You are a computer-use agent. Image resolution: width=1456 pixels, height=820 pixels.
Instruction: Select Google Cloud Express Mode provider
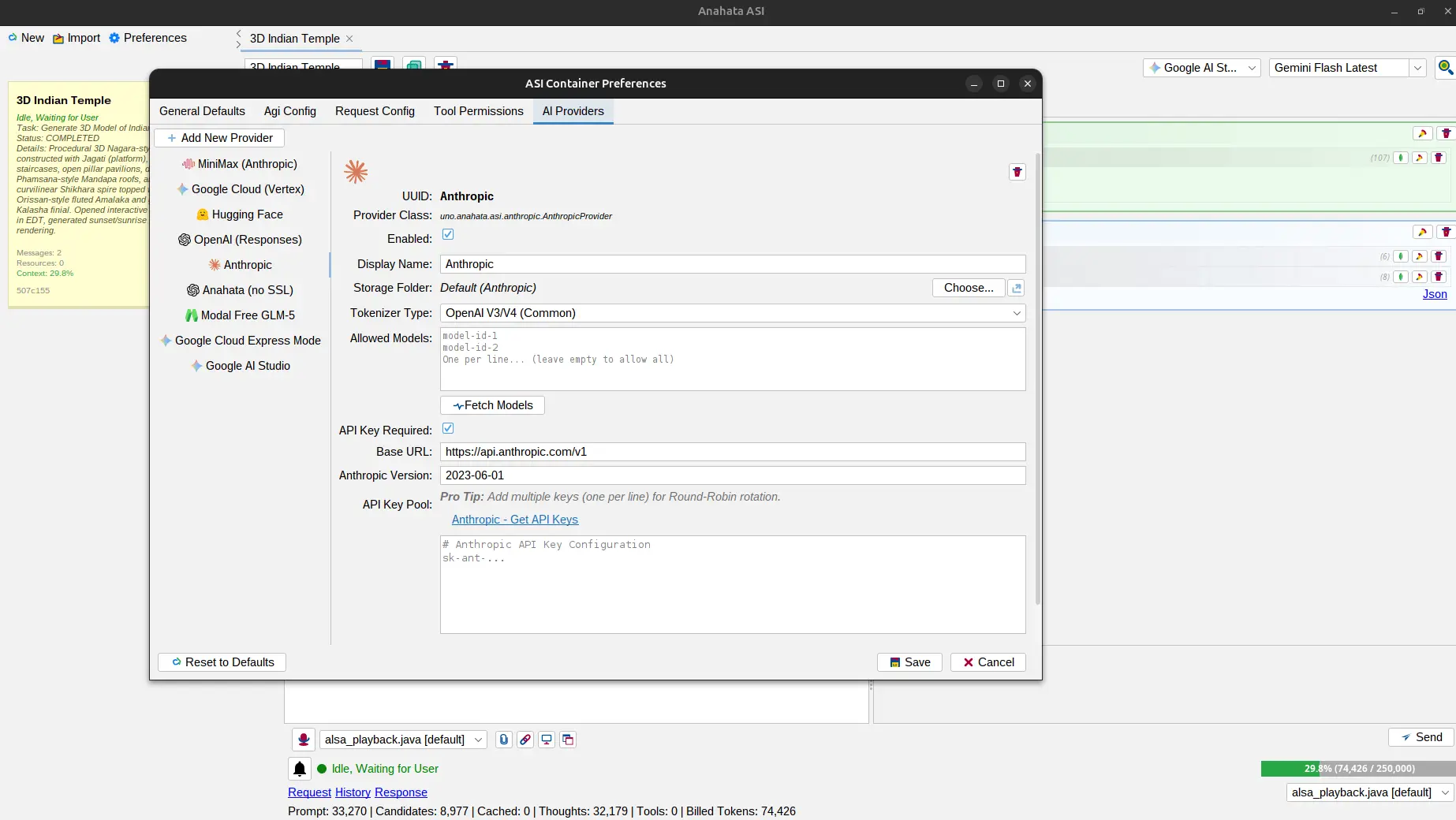click(240, 341)
